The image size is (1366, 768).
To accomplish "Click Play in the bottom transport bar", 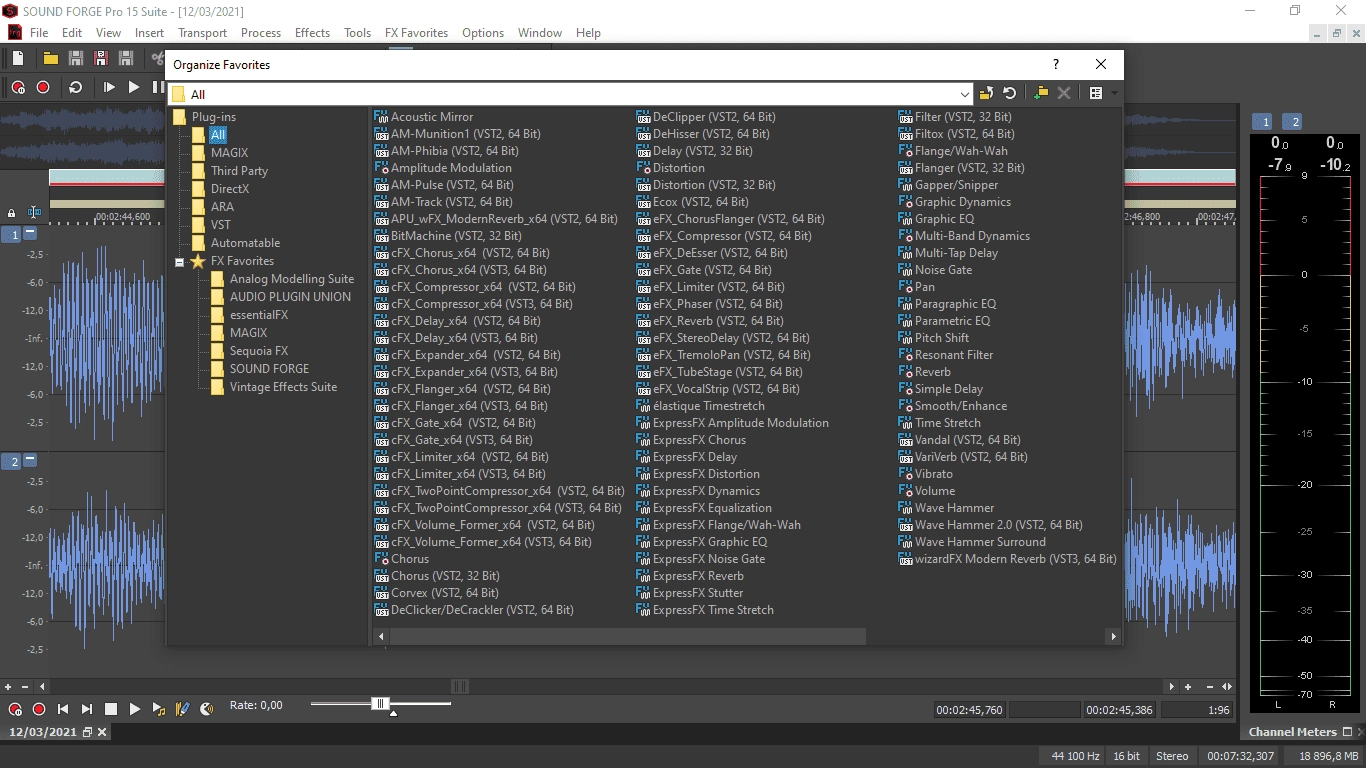I will tap(135, 709).
